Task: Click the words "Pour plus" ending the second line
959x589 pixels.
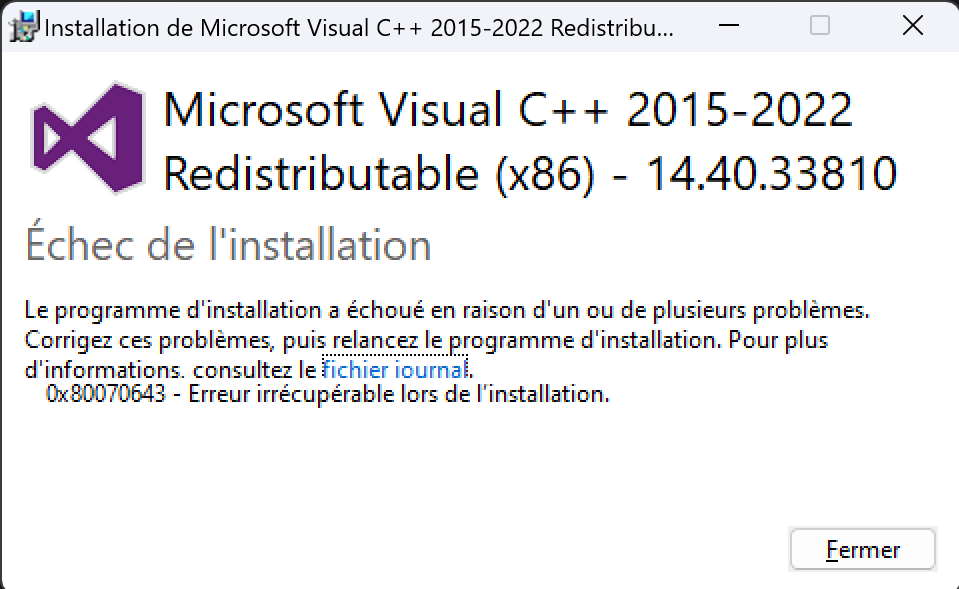Action: [778, 339]
